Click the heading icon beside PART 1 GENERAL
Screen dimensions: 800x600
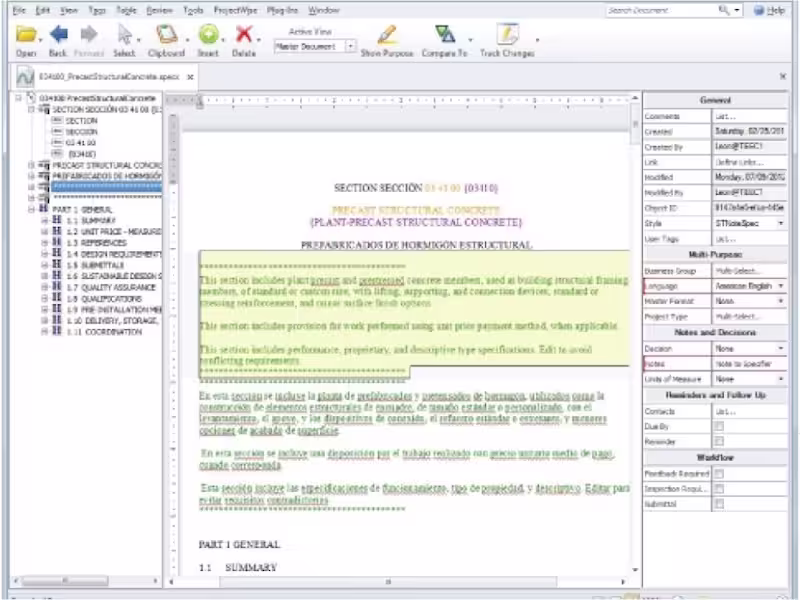44,209
